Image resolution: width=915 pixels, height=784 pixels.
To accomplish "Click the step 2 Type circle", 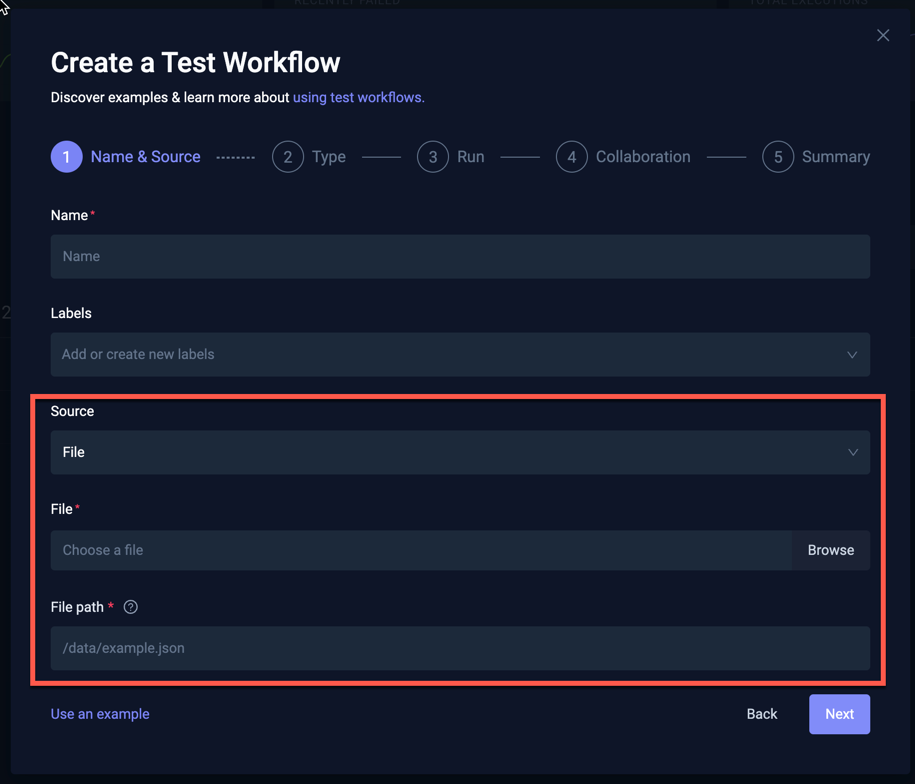I will [288, 156].
